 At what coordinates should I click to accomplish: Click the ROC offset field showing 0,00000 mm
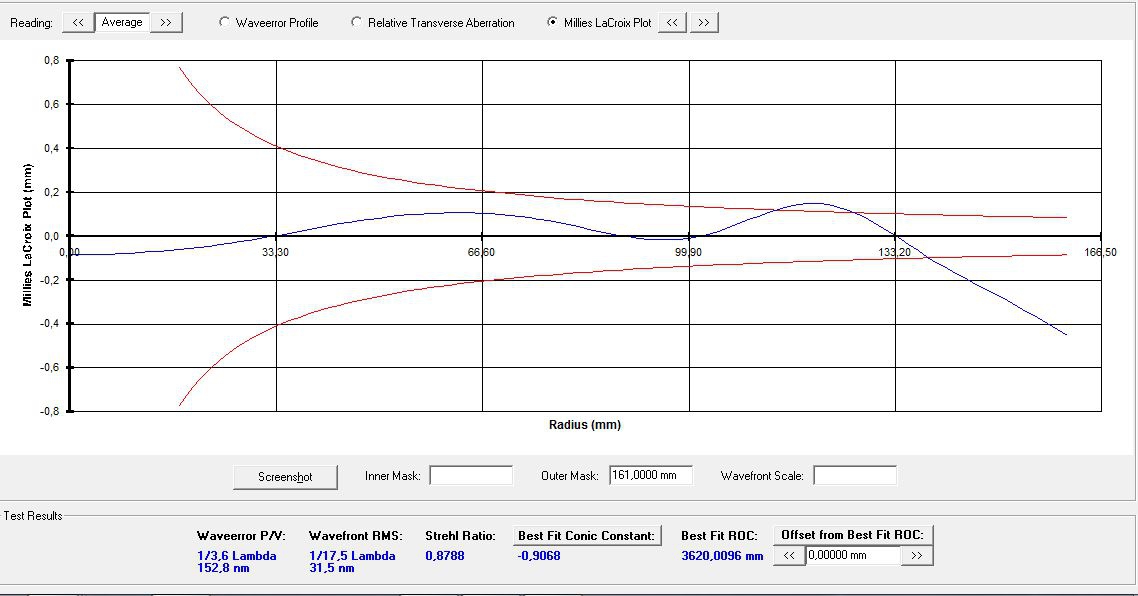pos(854,555)
